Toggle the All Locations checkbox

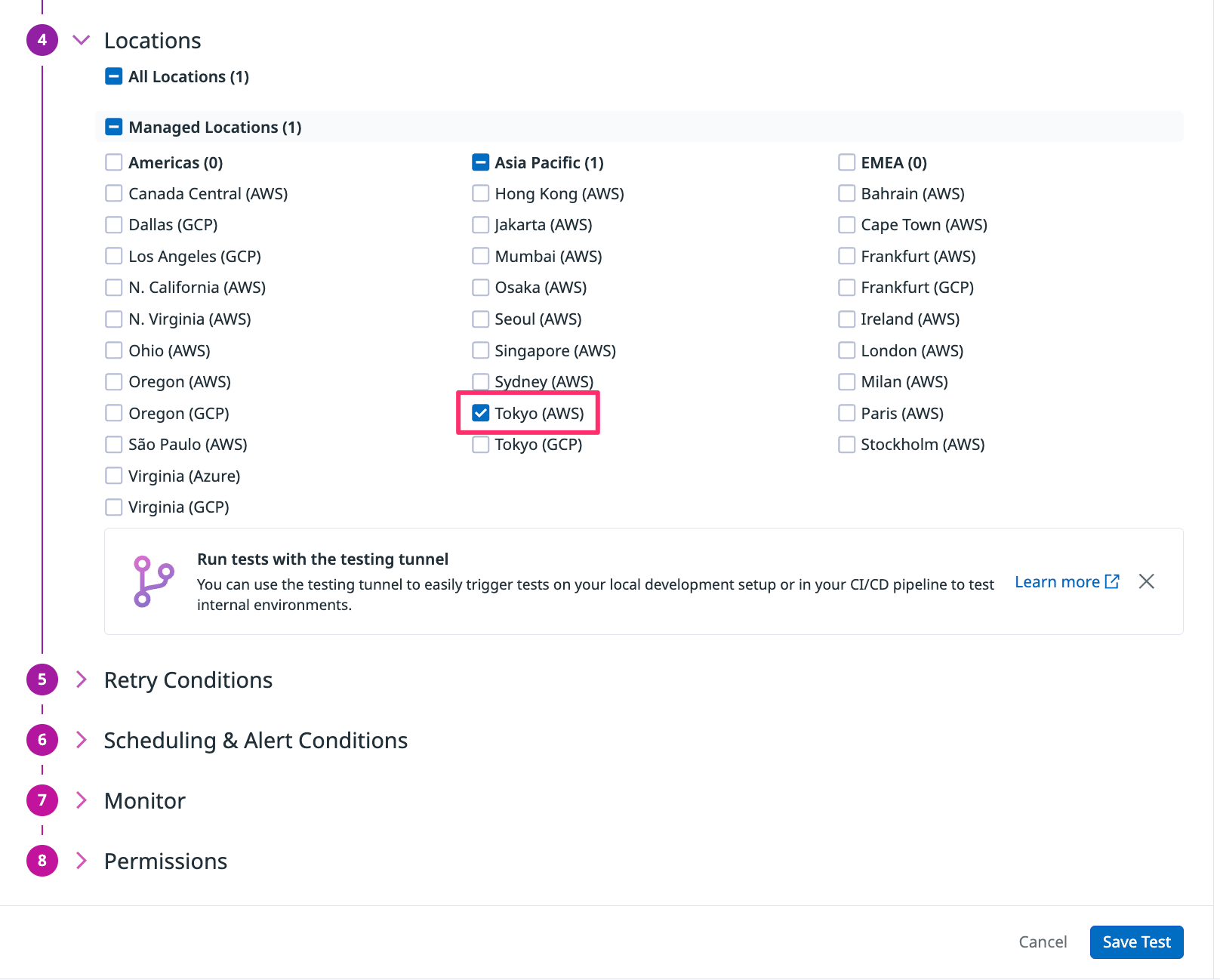click(114, 76)
